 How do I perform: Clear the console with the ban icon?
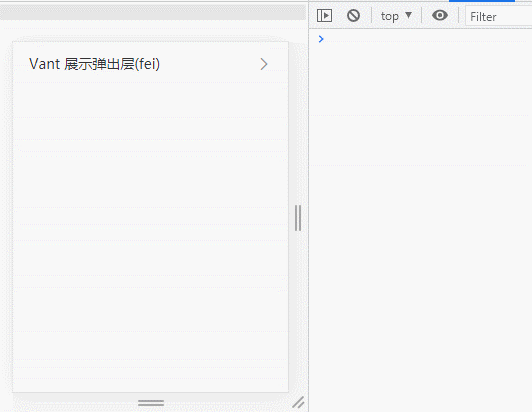pyautogui.click(x=353, y=16)
